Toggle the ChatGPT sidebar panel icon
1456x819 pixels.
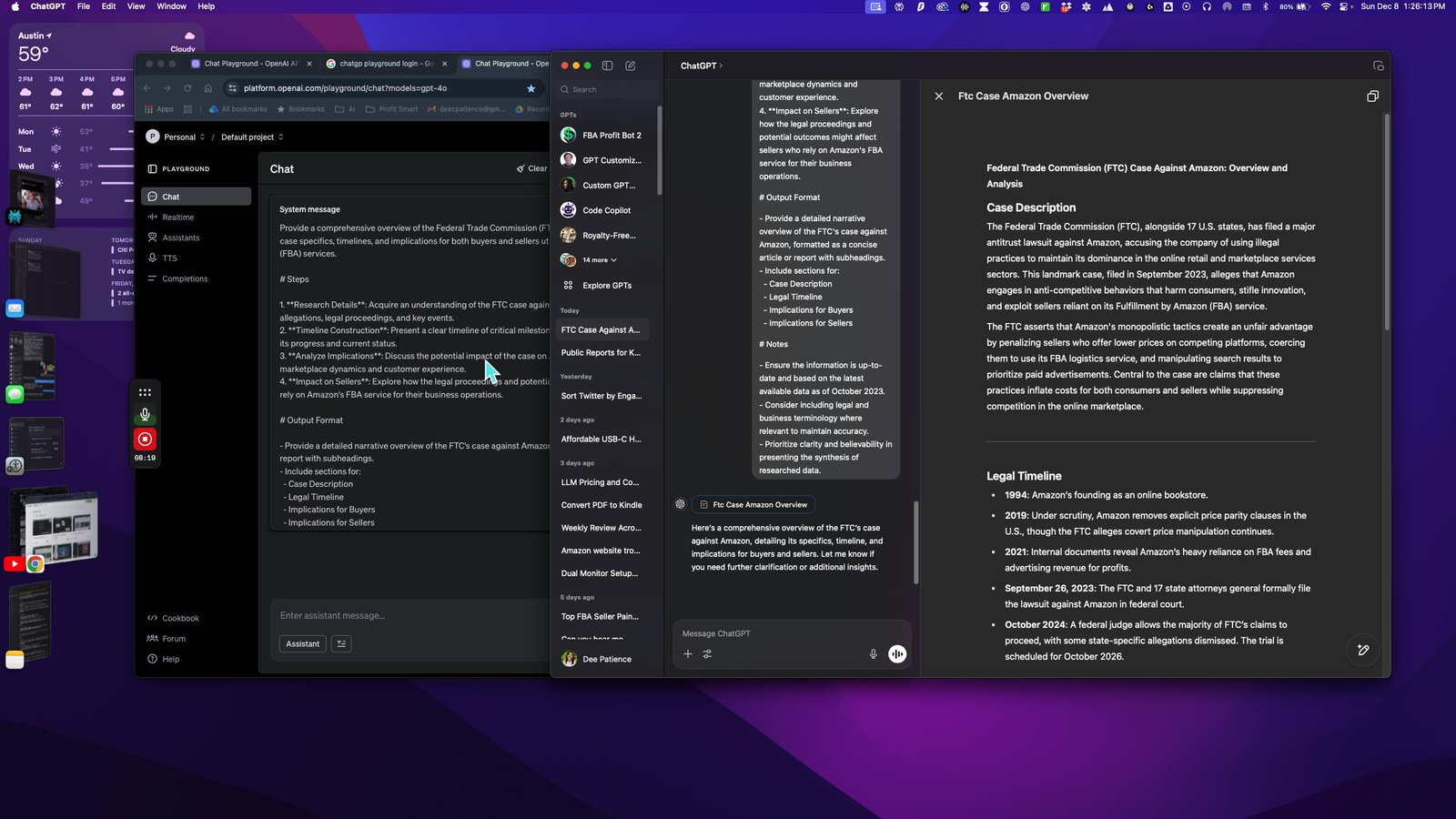pyautogui.click(x=607, y=66)
